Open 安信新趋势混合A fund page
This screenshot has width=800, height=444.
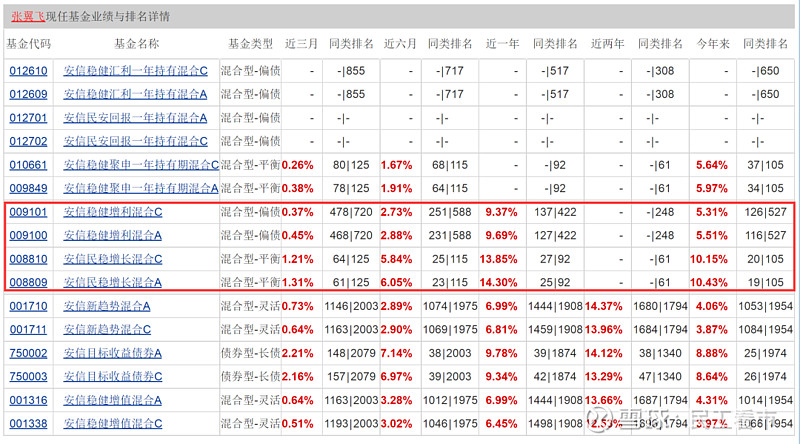click(x=107, y=306)
